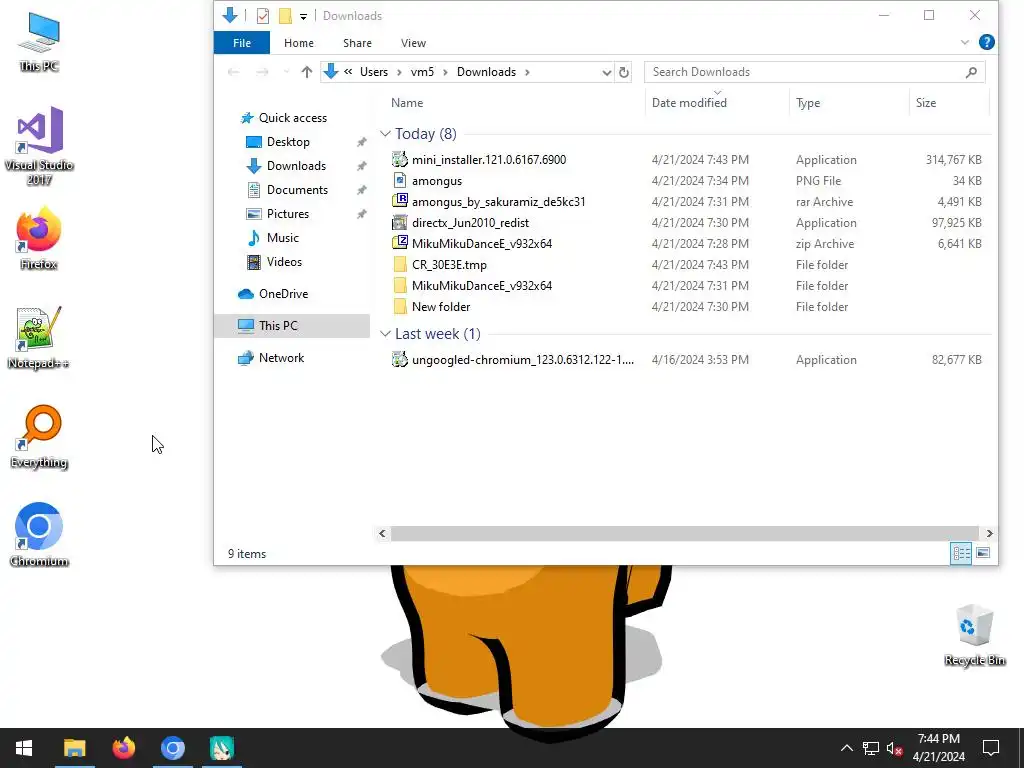Open address bar history dropdown
Image resolution: width=1024 pixels, height=768 pixels.
(606, 72)
